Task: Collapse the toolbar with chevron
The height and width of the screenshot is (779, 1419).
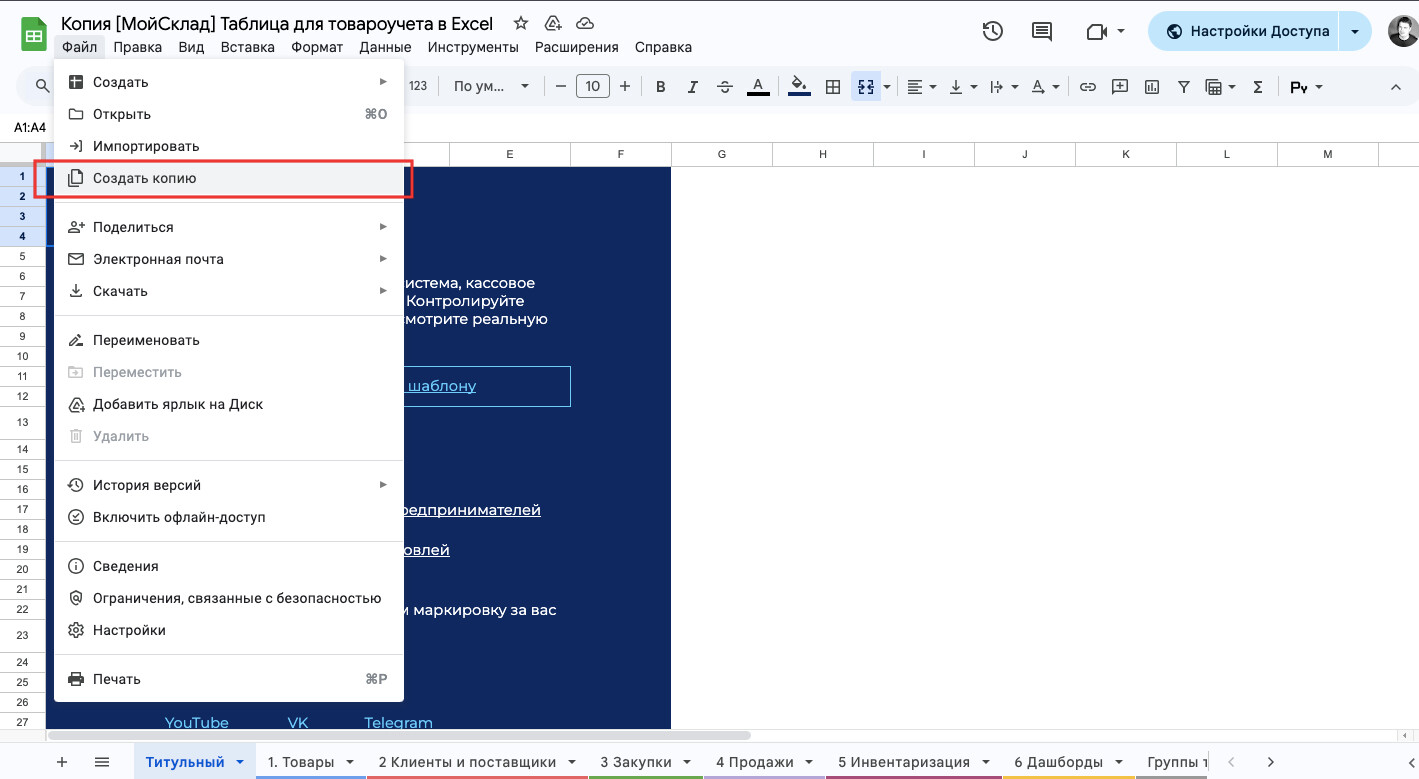Action: pyautogui.click(x=1396, y=87)
